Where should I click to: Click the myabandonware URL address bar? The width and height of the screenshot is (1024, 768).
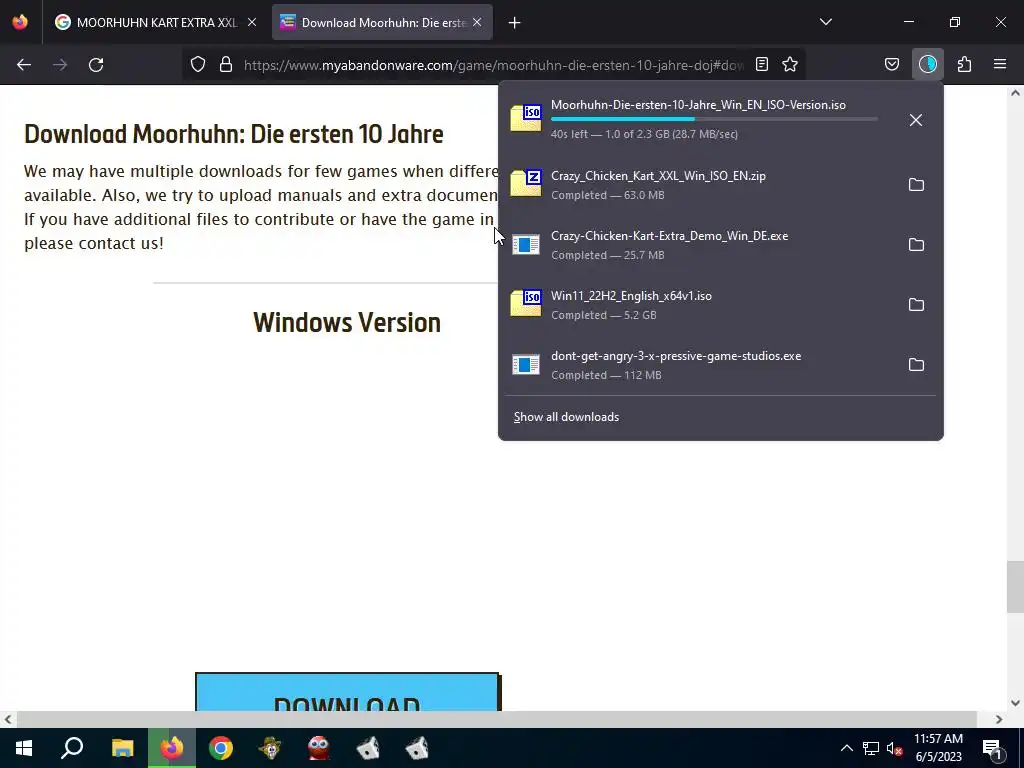coord(494,65)
